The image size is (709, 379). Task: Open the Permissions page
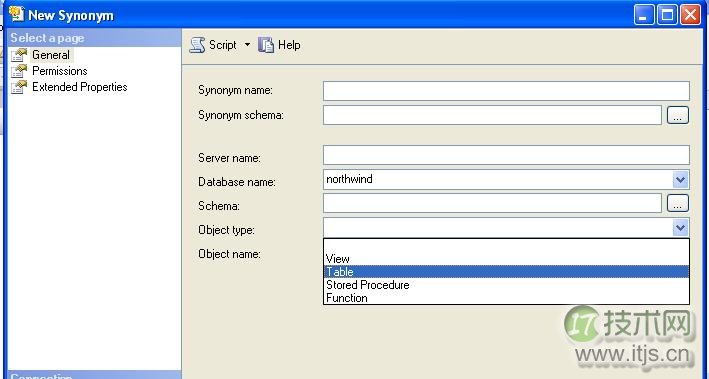coord(60,71)
